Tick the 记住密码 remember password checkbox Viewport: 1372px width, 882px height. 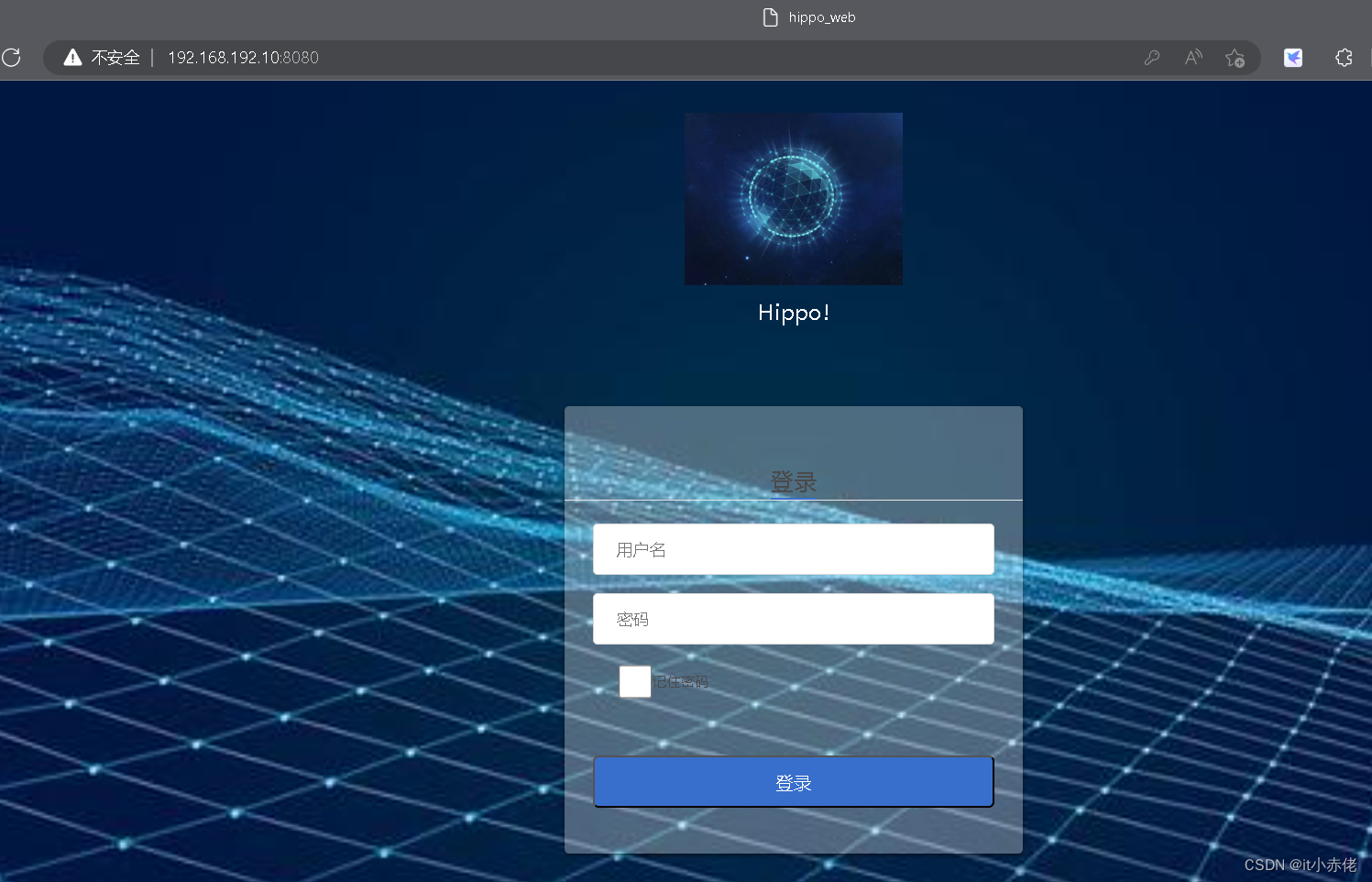coord(635,681)
